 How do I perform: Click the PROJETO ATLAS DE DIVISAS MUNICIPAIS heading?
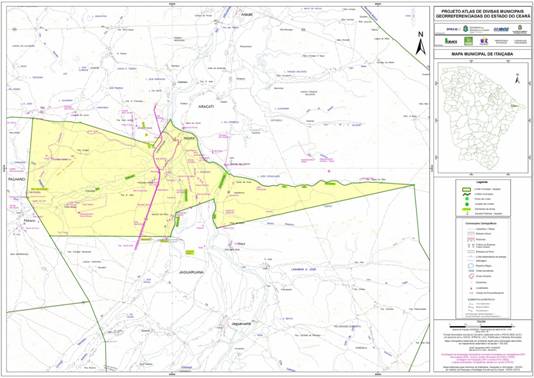[483, 11]
